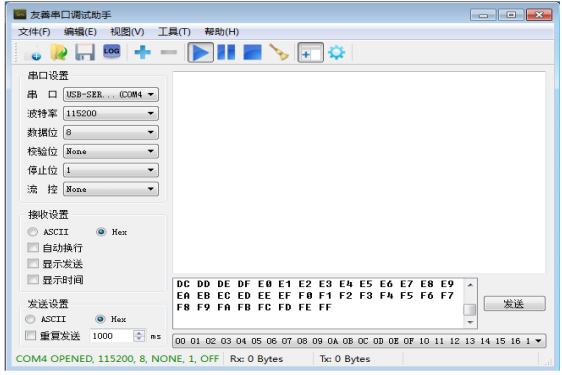Open the 视图(V) menu

127,32
